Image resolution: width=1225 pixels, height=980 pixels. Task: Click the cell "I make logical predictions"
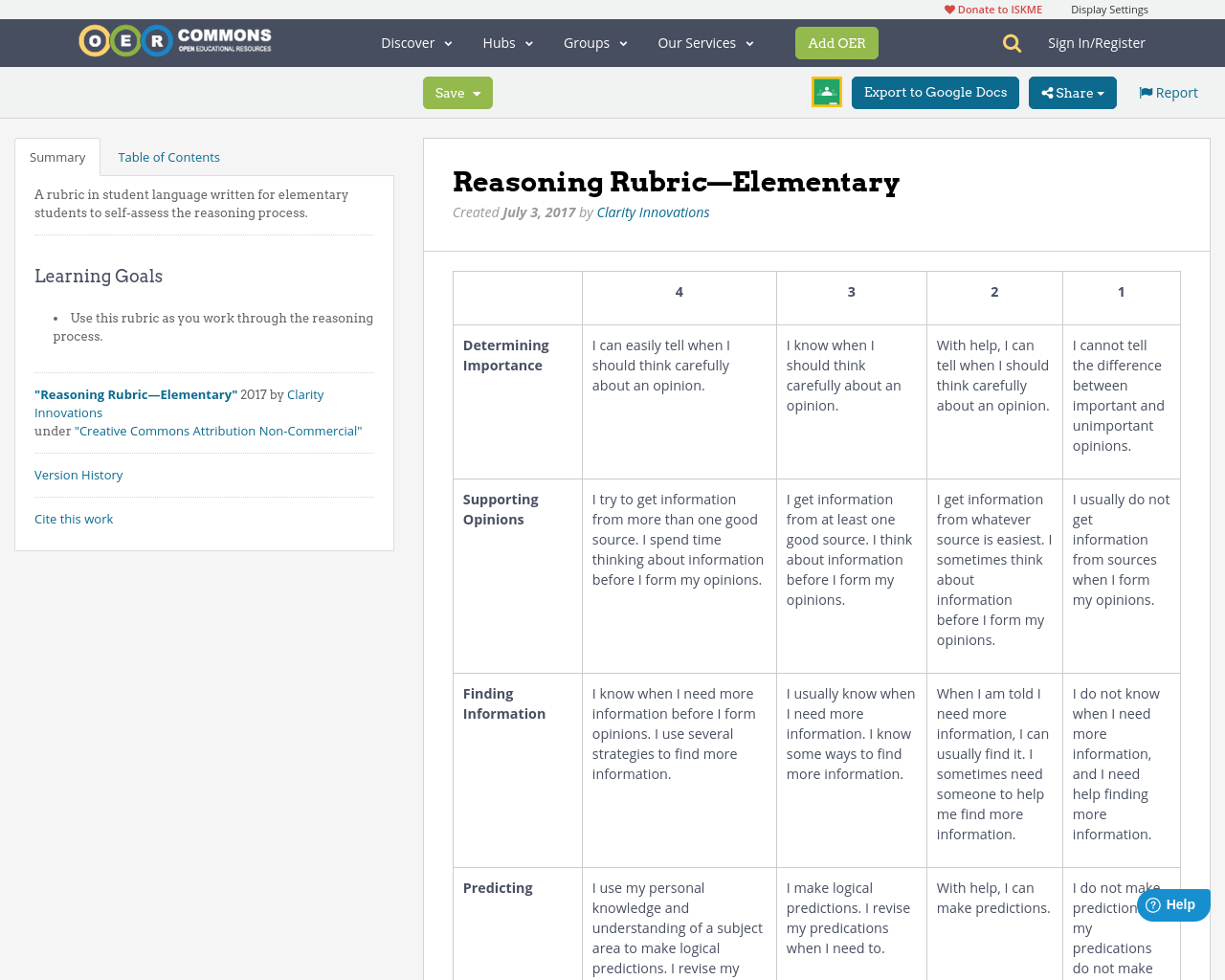(x=852, y=924)
